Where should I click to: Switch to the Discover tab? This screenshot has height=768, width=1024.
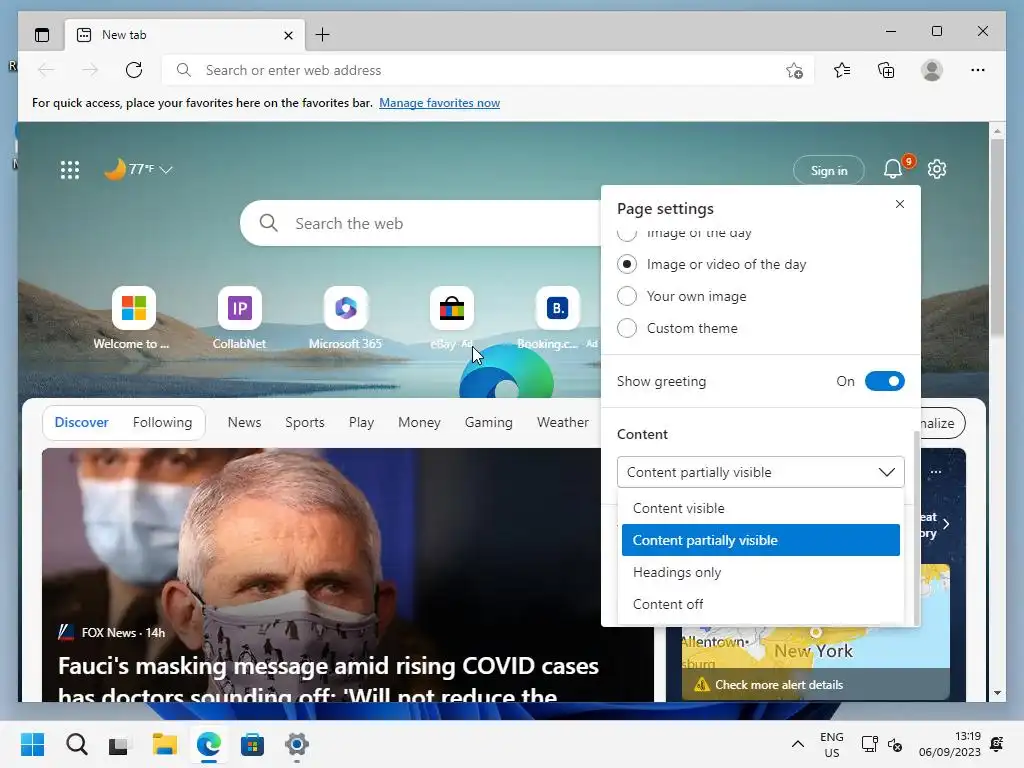(82, 423)
